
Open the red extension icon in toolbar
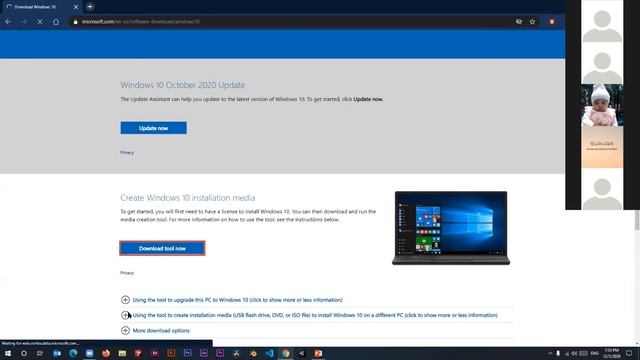coord(552,22)
